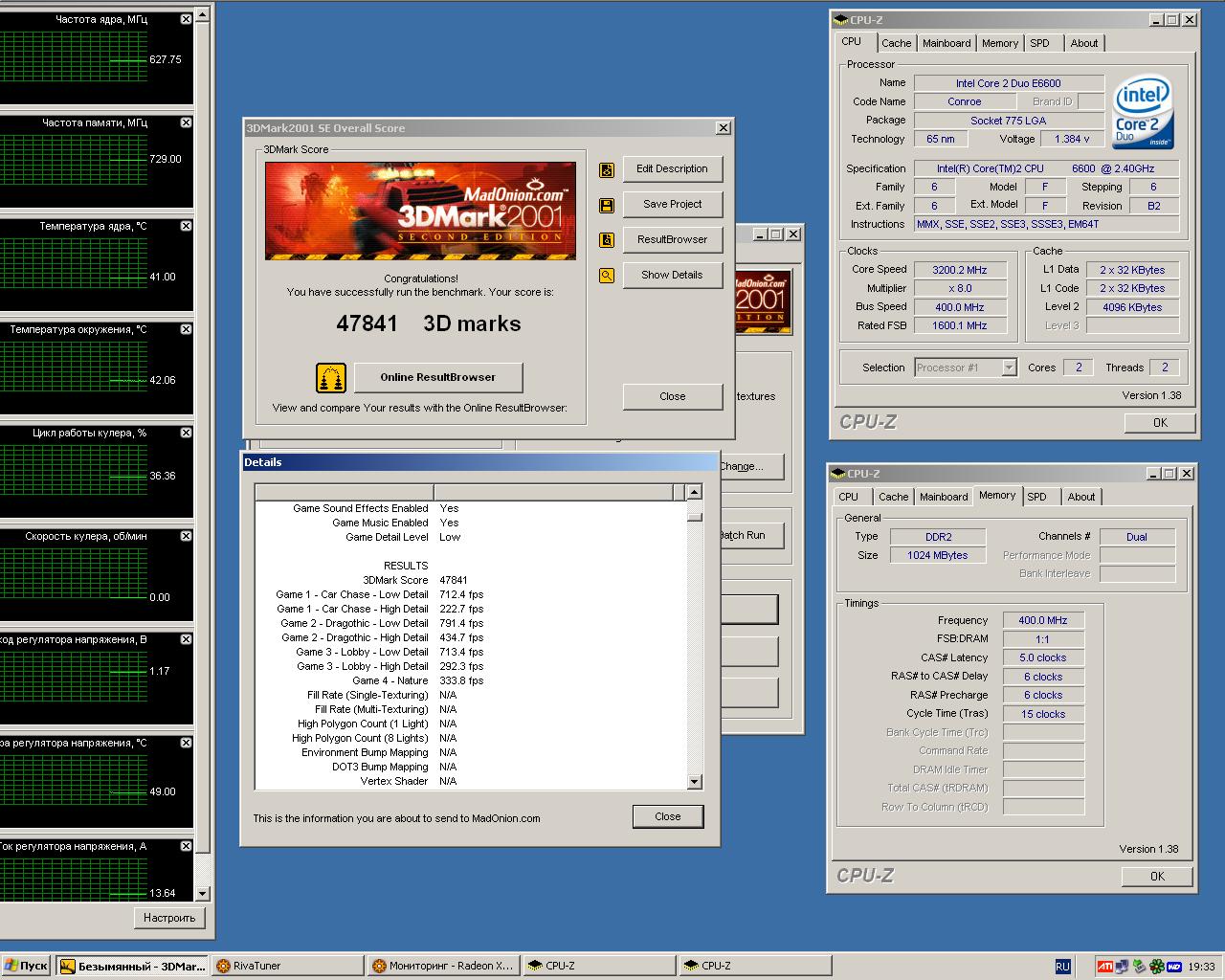This screenshot has width=1225, height=980.
Task: Click the Change... button
Action: pos(752,466)
